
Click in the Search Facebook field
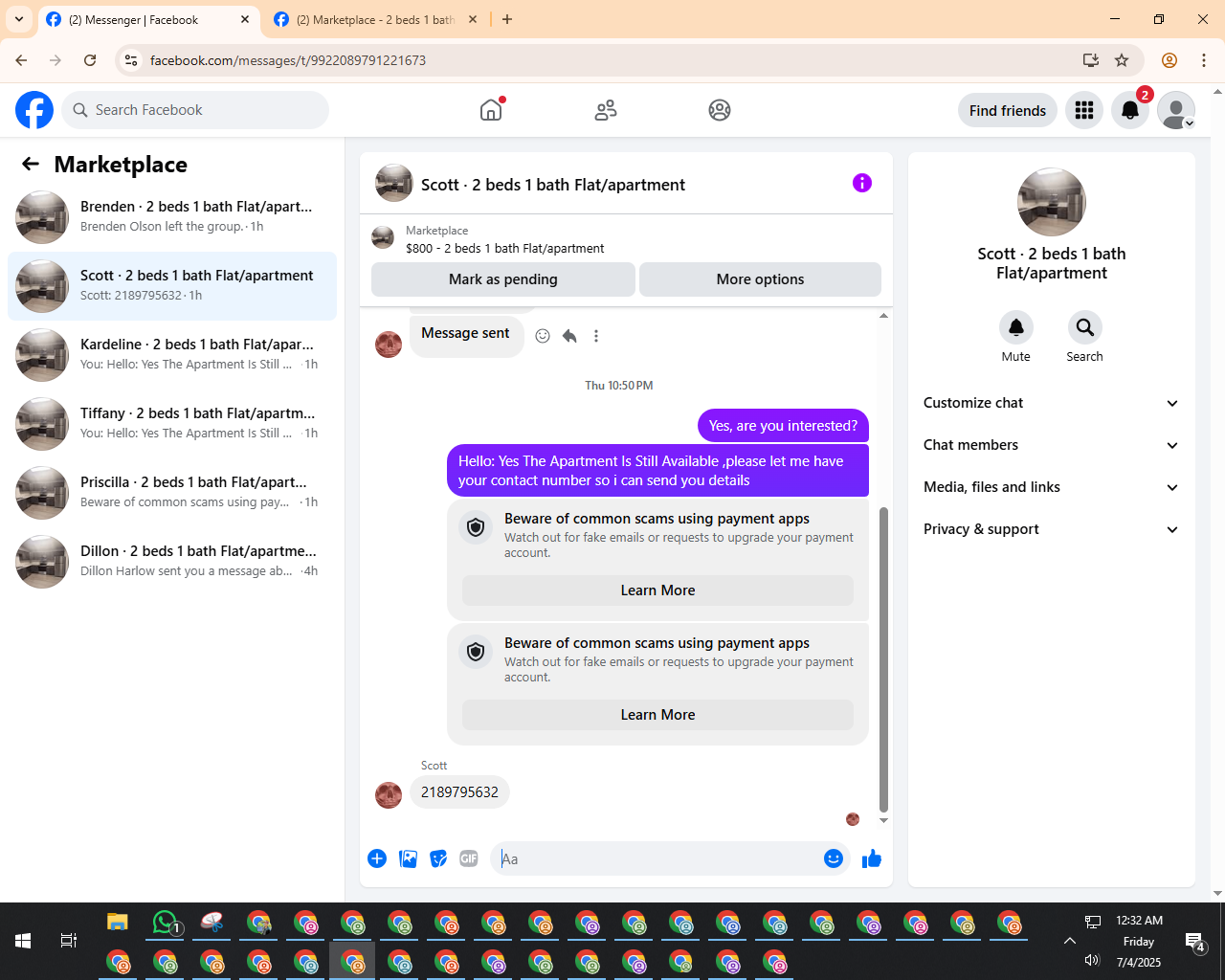click(195, 110)
